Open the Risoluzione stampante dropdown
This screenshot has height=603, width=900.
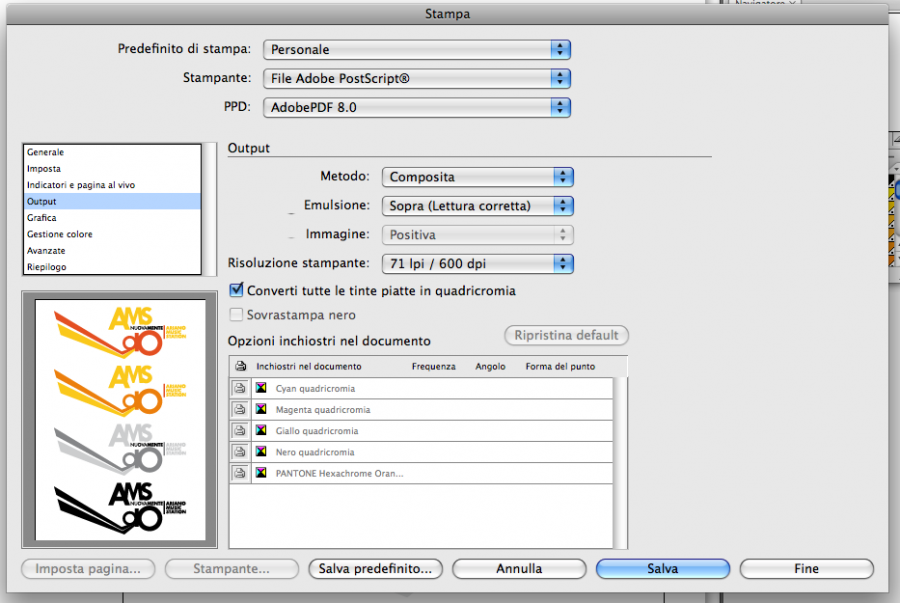[x=478, y=264]
